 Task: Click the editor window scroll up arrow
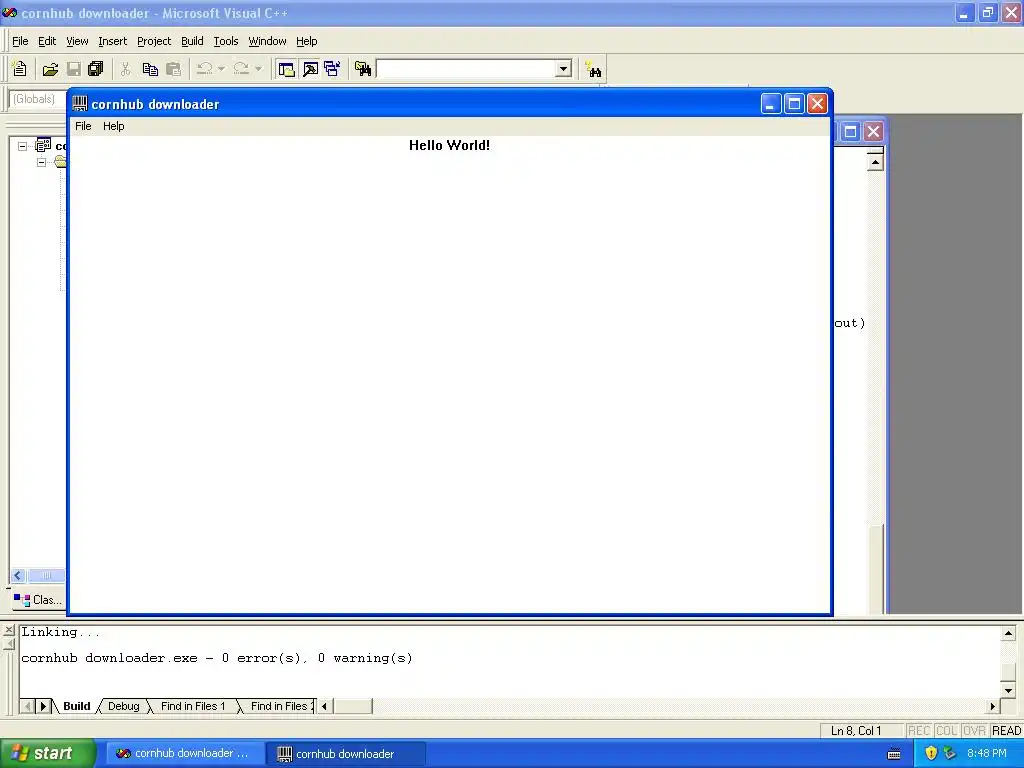[x=875, y=161]
